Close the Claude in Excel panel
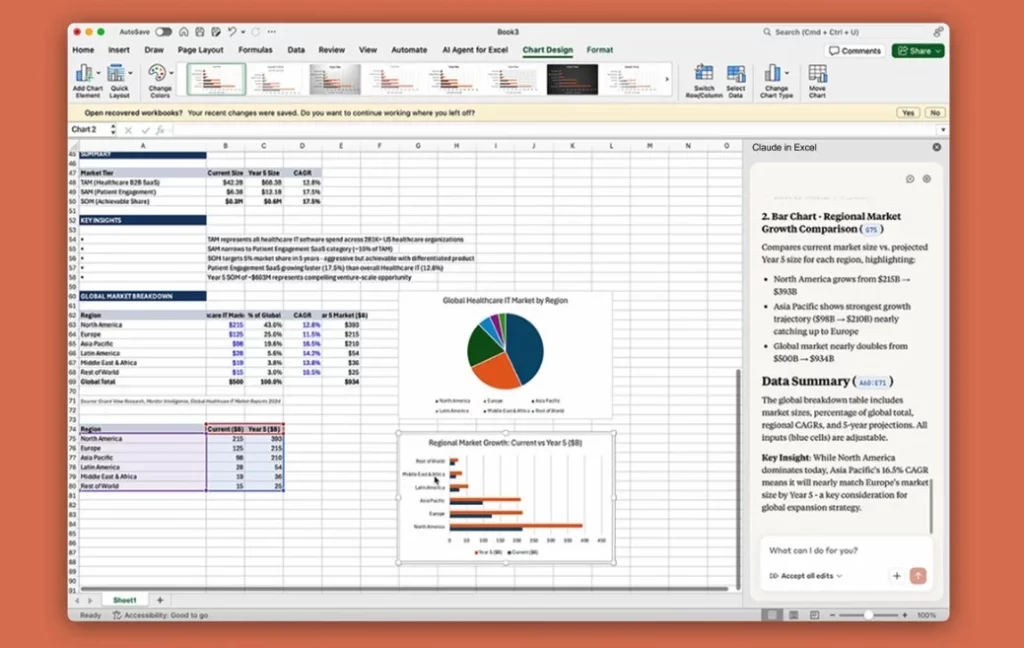This screenshot has height=648, width=1024. pos(937,147)
